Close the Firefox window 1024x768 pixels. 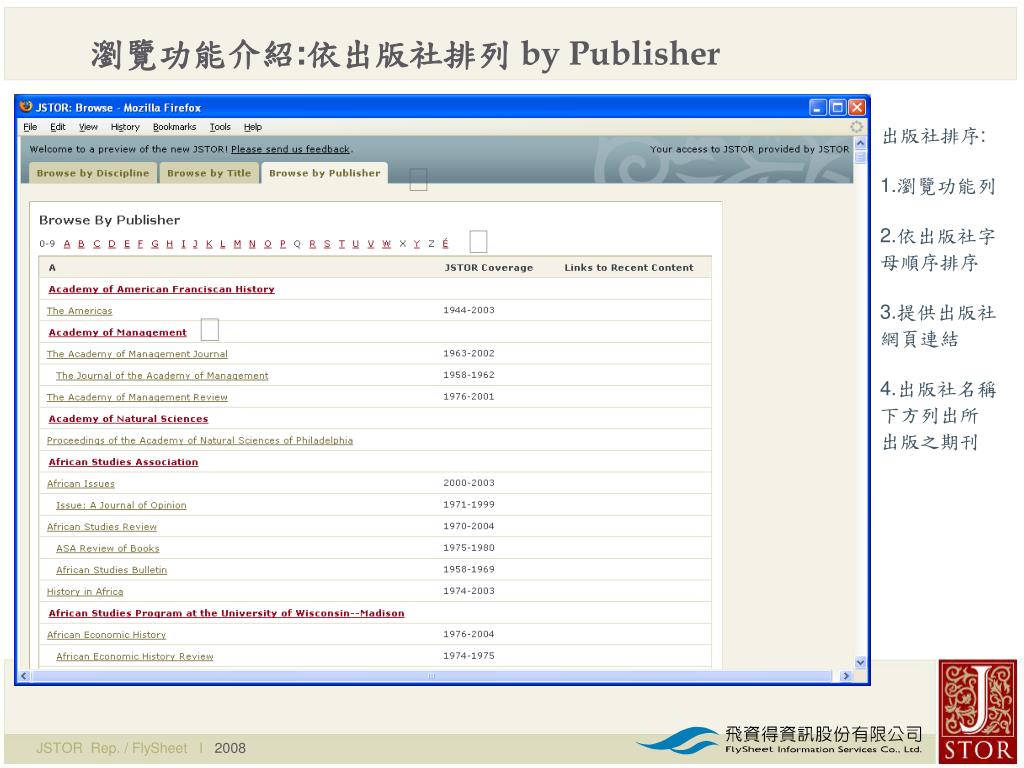pos(857,107)
